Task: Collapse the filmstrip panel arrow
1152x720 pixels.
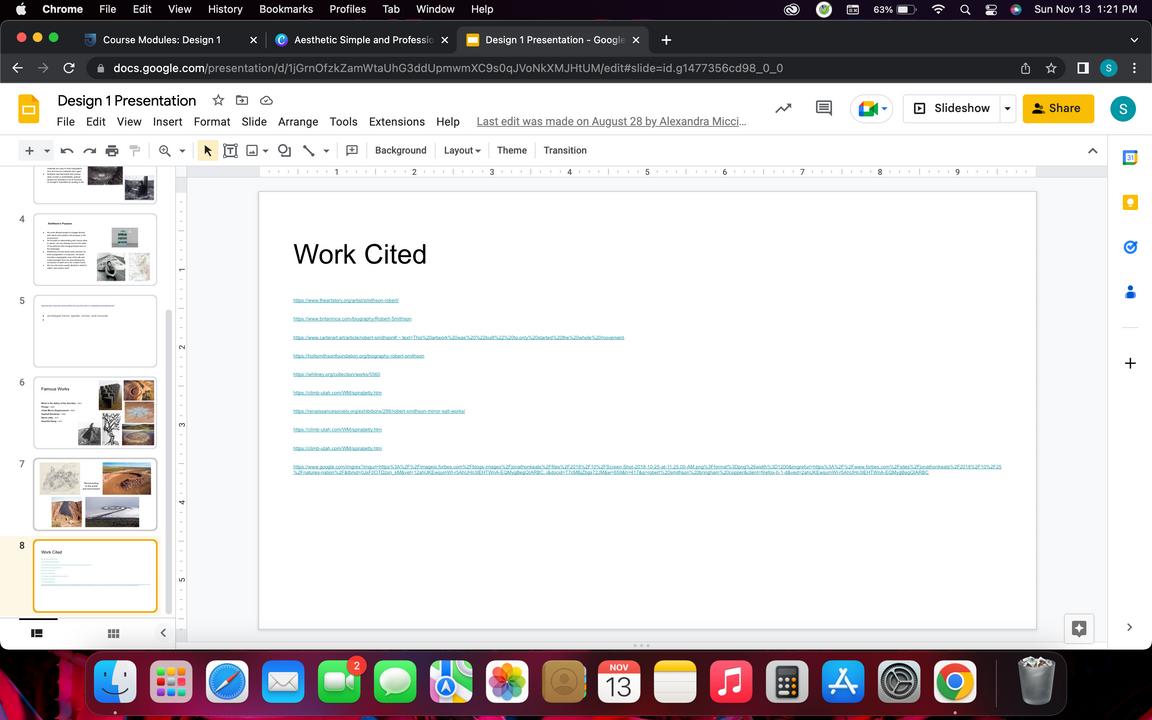Action: click(x=163, y=633)
